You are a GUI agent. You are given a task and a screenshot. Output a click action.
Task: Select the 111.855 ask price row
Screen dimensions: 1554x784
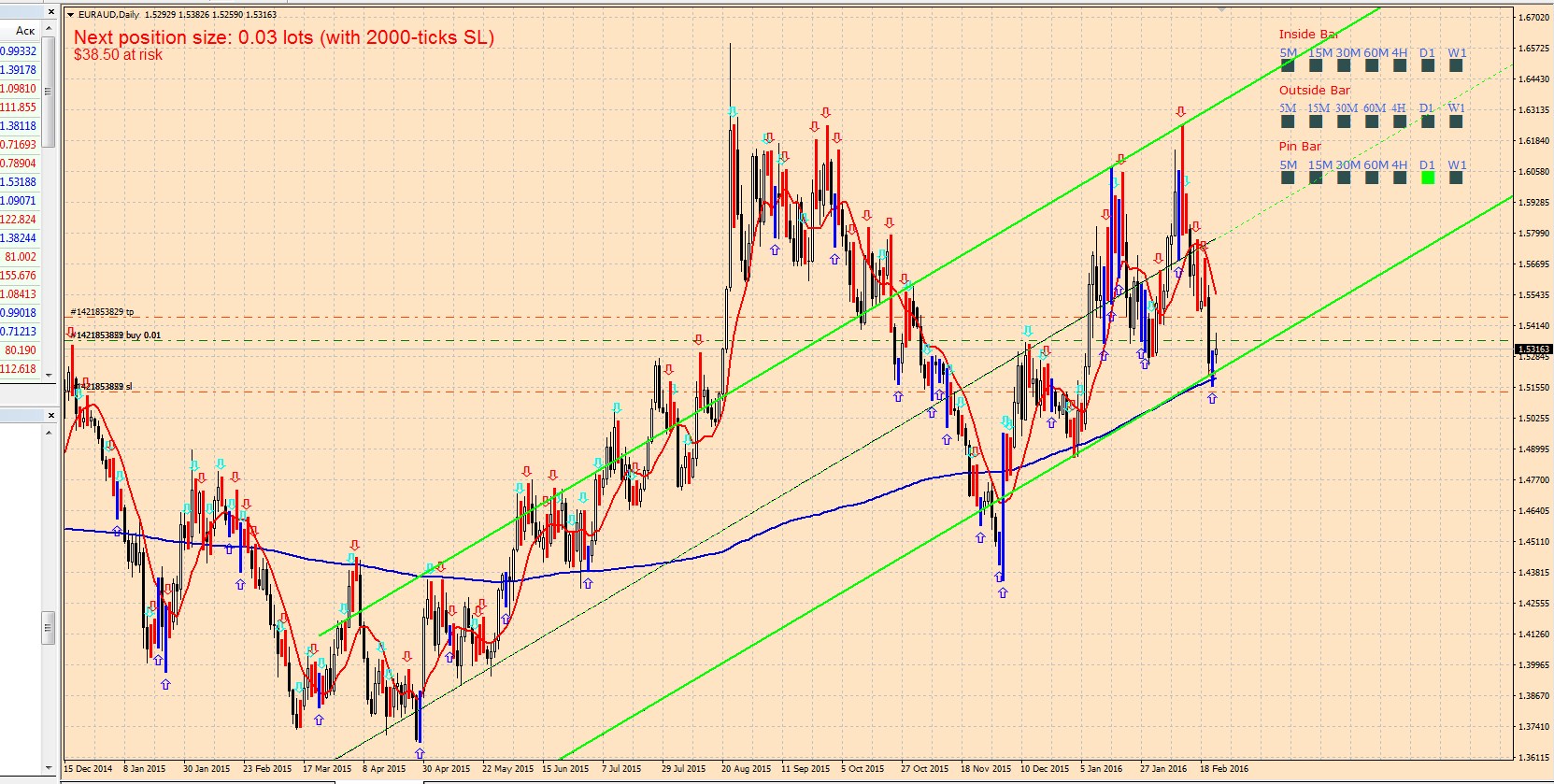click(x=21, y=107)
